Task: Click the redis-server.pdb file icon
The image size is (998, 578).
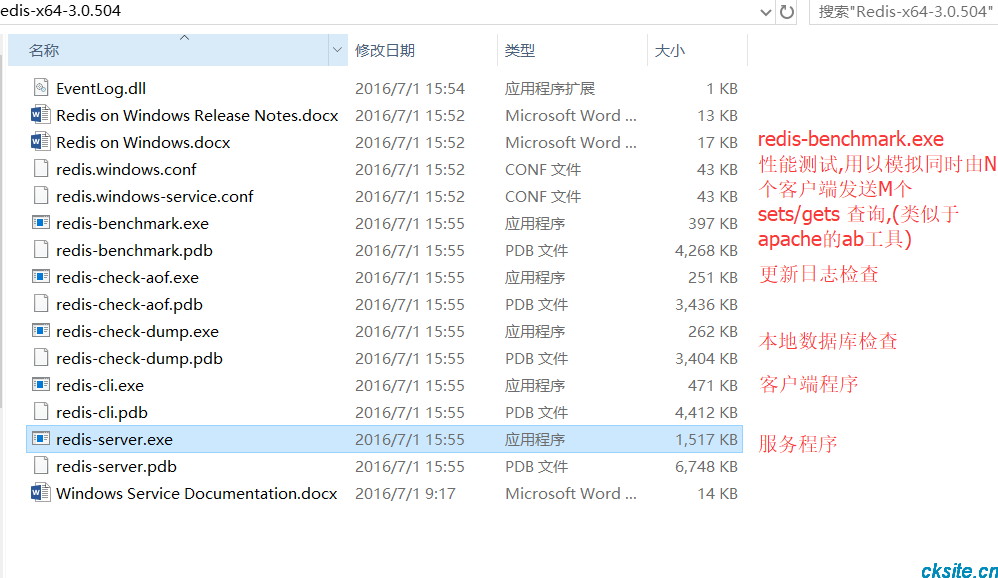Action: click(41, 466)
